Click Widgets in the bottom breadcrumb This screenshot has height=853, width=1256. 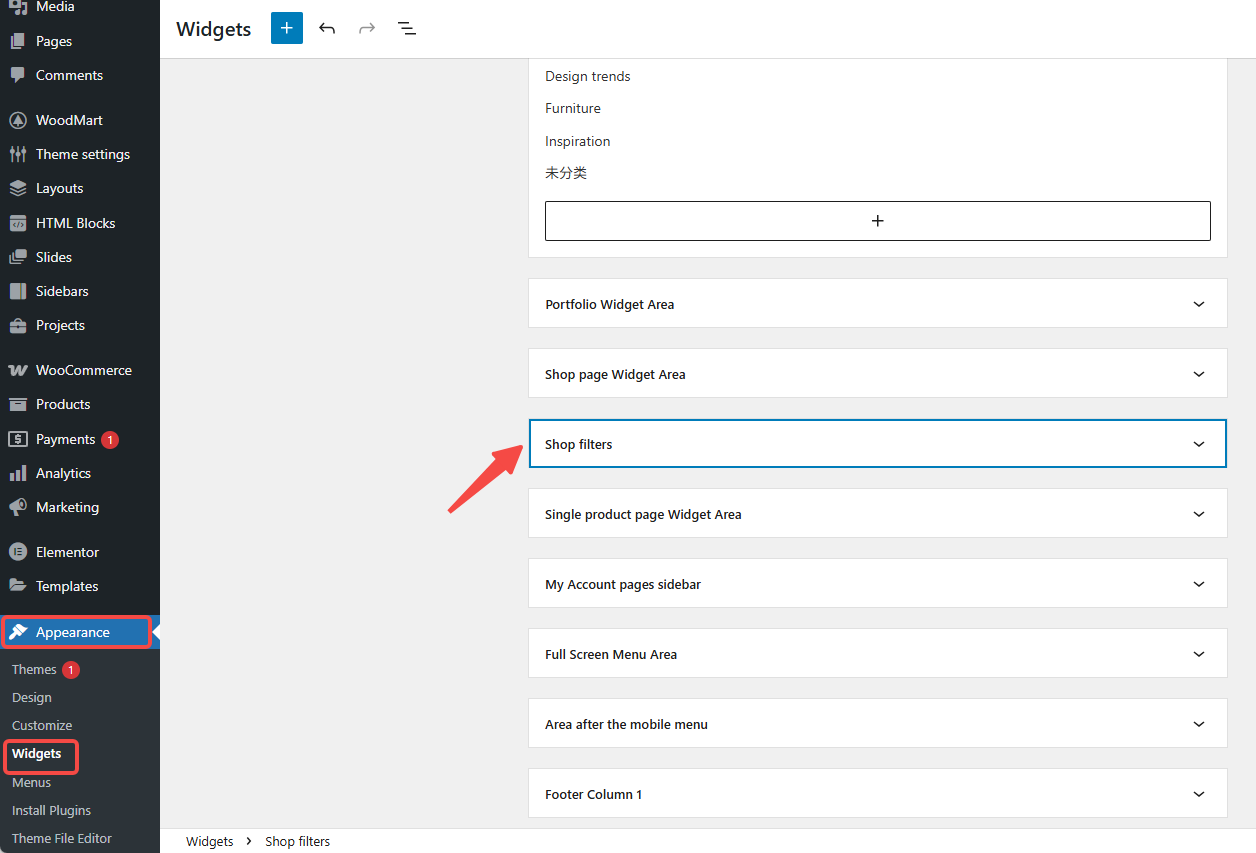click(x=210, y=841)
